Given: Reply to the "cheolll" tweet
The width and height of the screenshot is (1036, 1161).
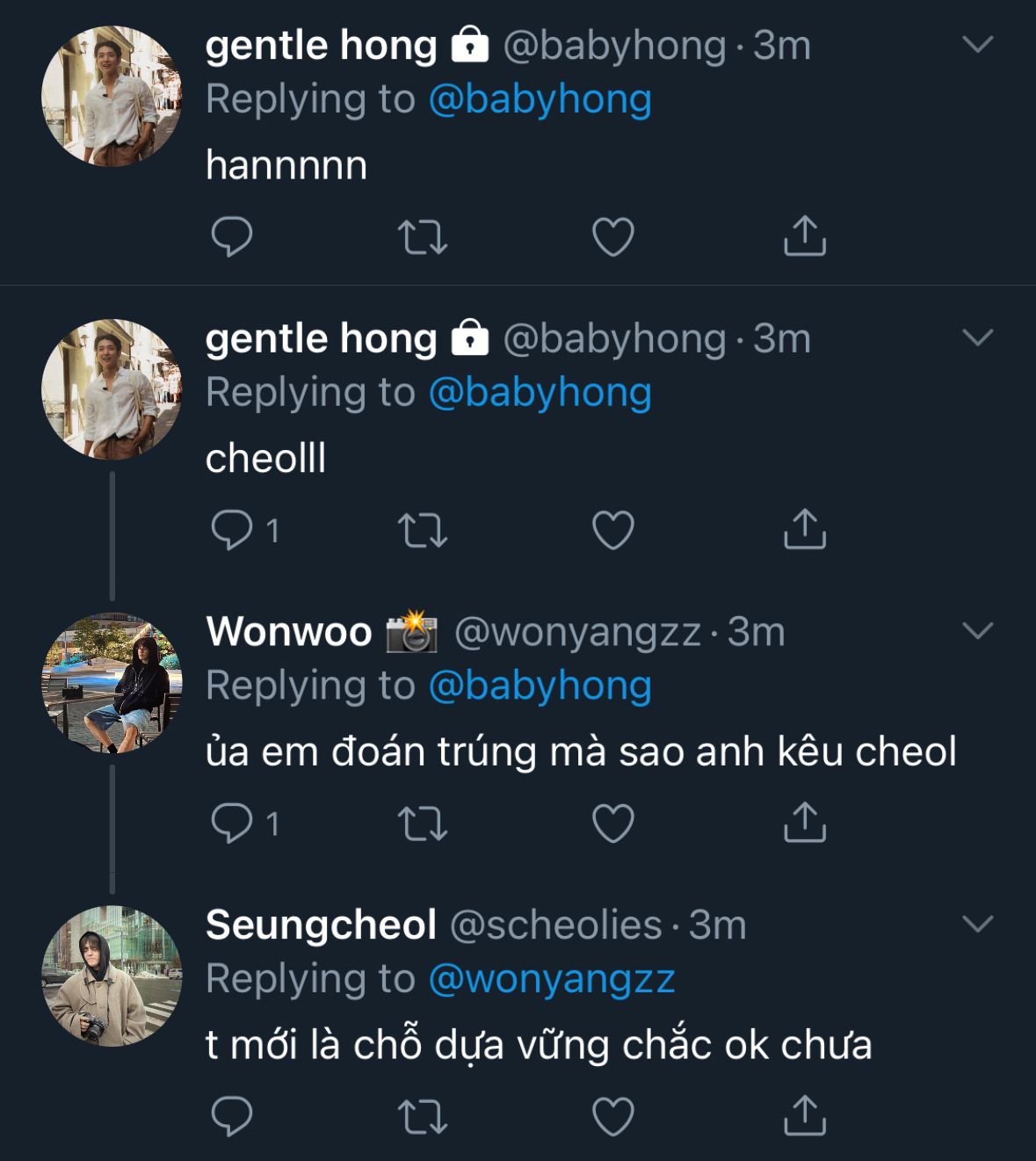Looking at the screenshot, I should pyautogui.click(x=232, y=530).
